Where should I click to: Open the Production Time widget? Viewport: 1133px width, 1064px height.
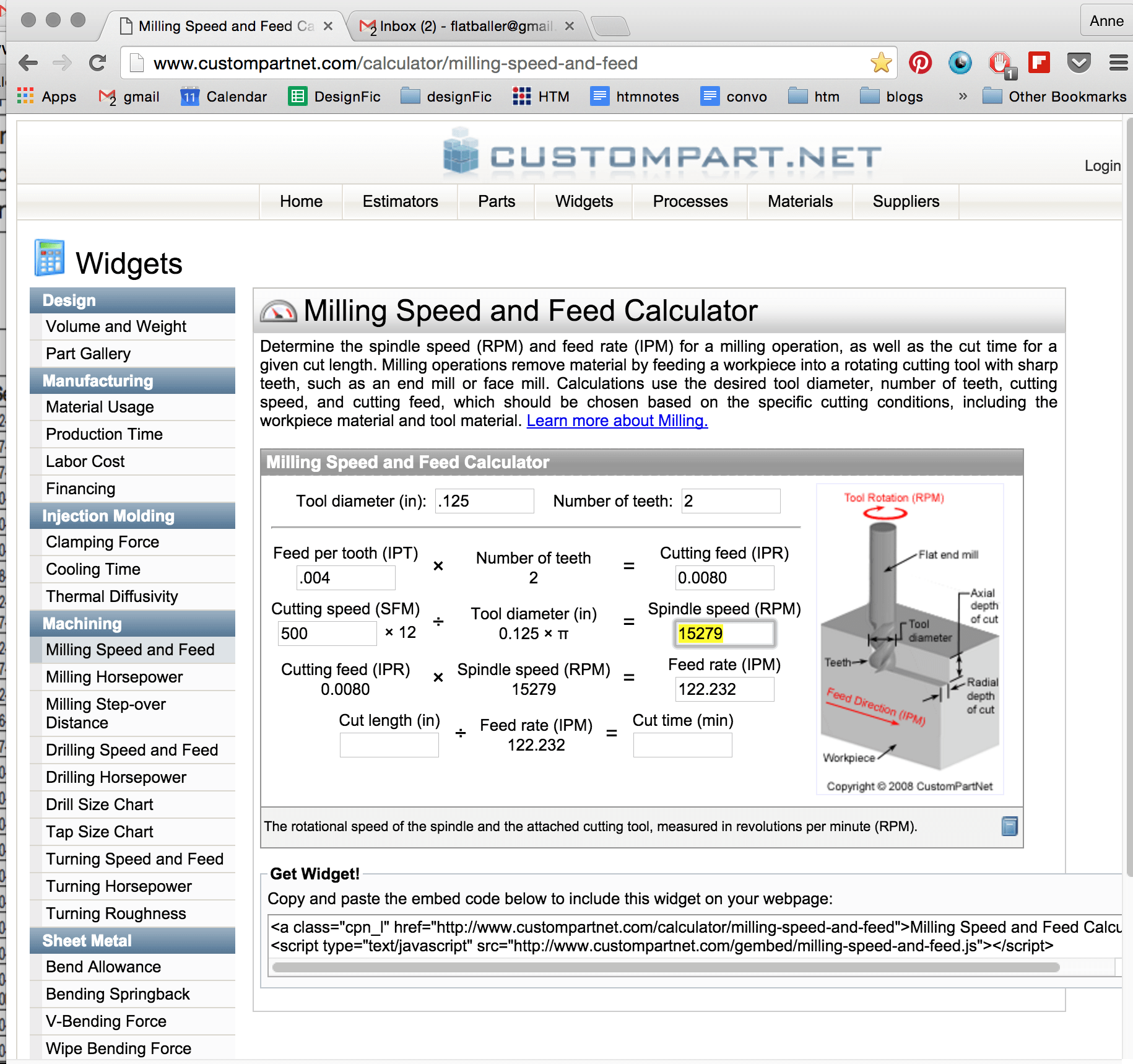pos(132,434)
